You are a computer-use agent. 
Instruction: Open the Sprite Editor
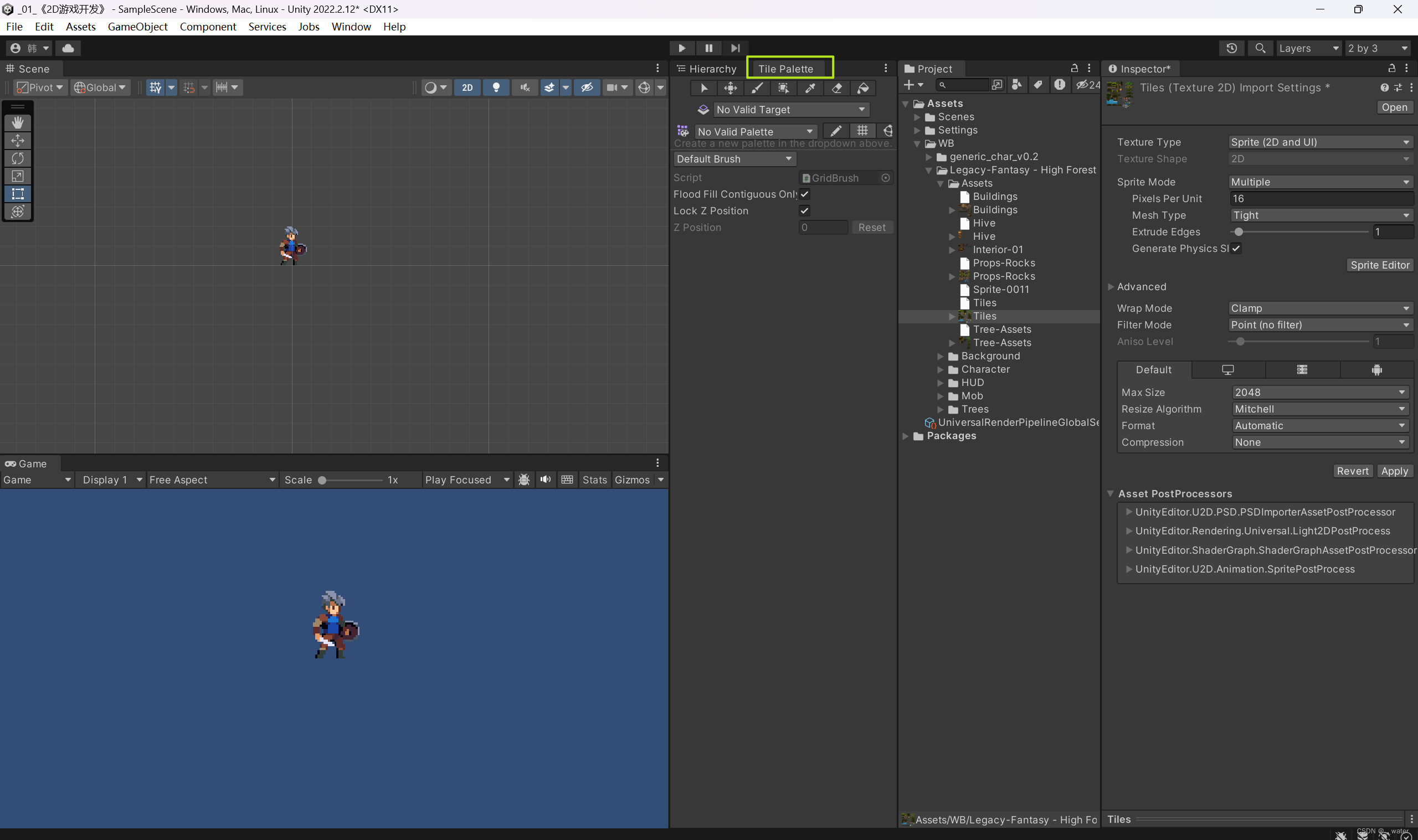point(1380,265)
